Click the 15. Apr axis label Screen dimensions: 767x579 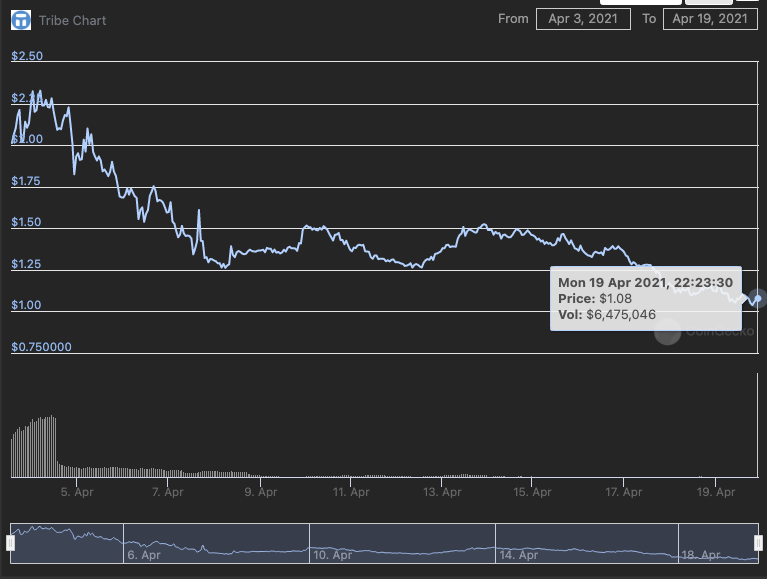532,492
